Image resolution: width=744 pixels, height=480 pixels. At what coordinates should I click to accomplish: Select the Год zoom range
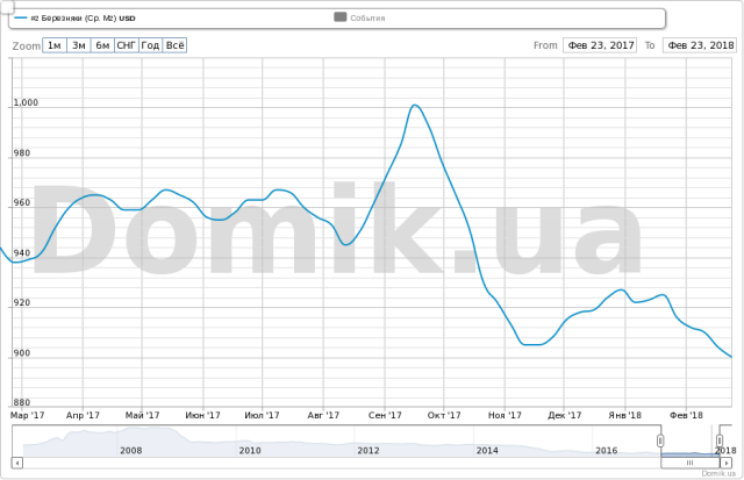[150, 46]
